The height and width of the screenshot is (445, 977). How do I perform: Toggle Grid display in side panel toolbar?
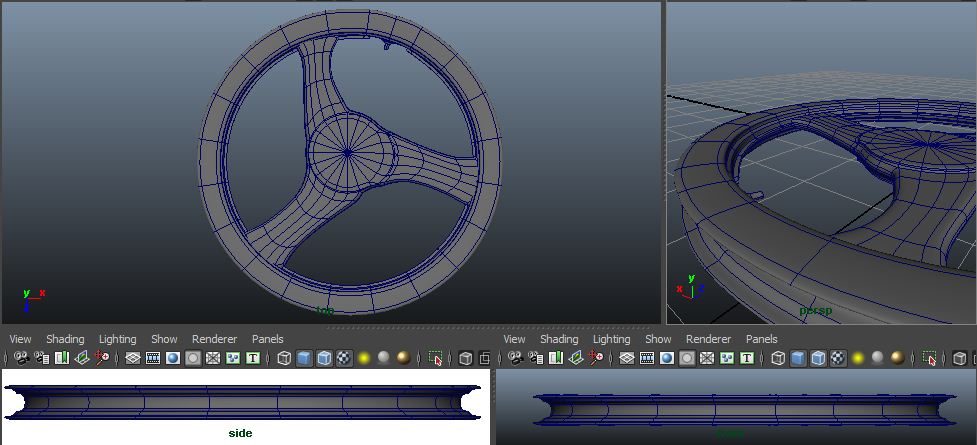click(133, 358)
